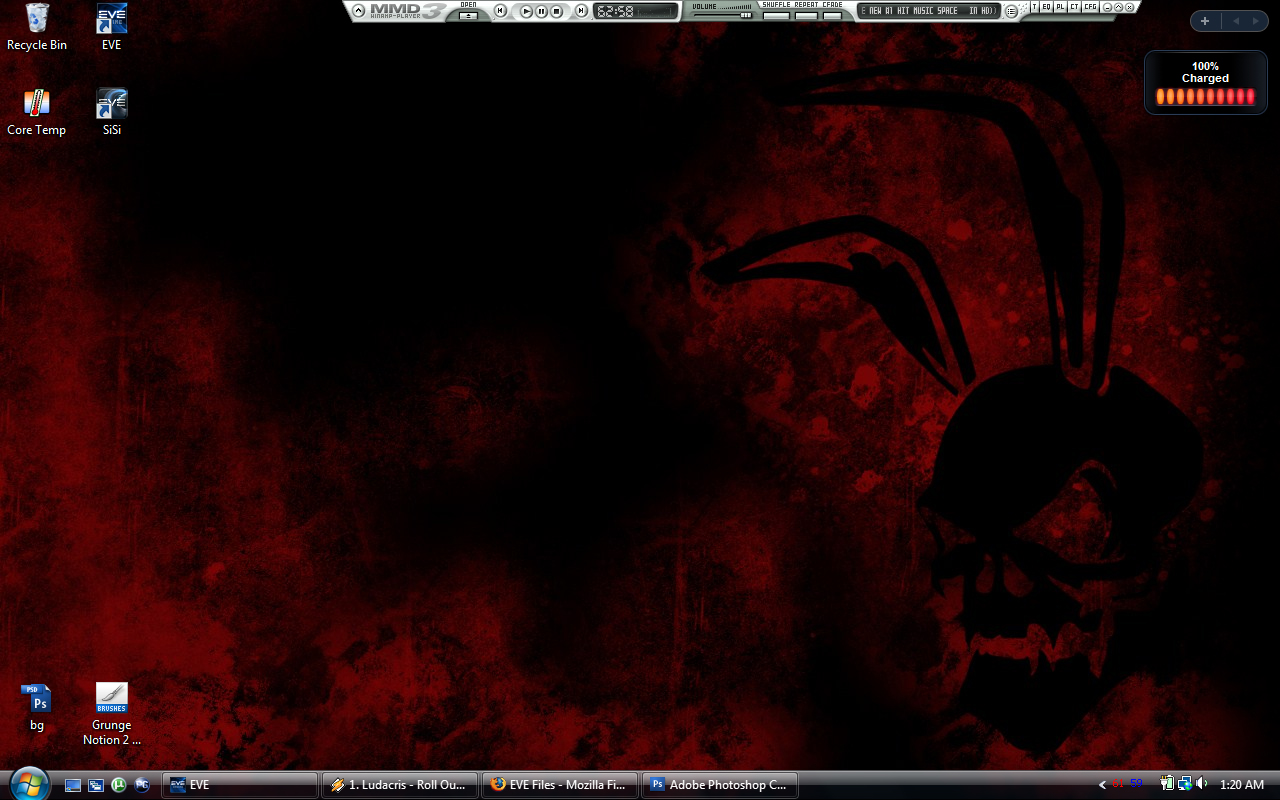Screen dimensions: 1280x800
Task: Click the power plug tray icon
Action: tap(1167, 784)
